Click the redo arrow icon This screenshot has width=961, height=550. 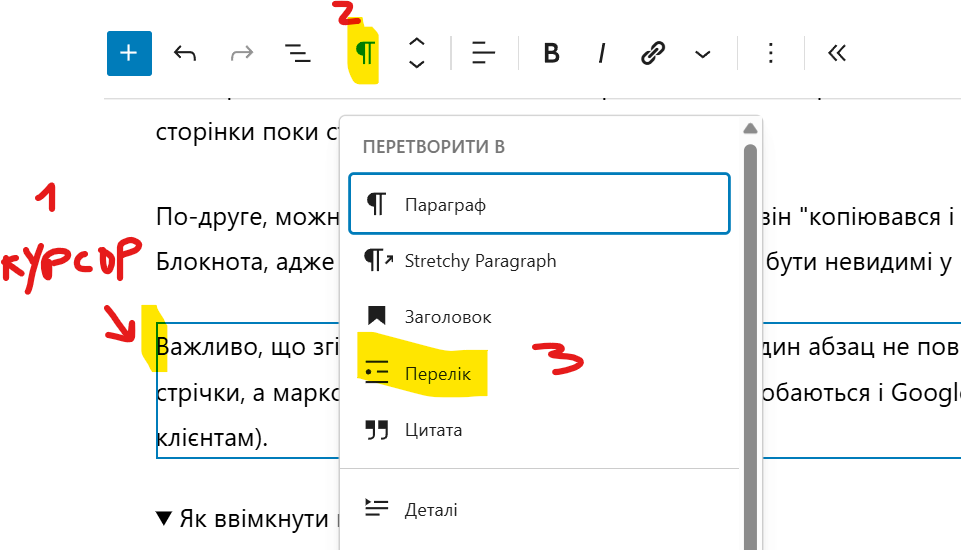(x=241, y=53)
